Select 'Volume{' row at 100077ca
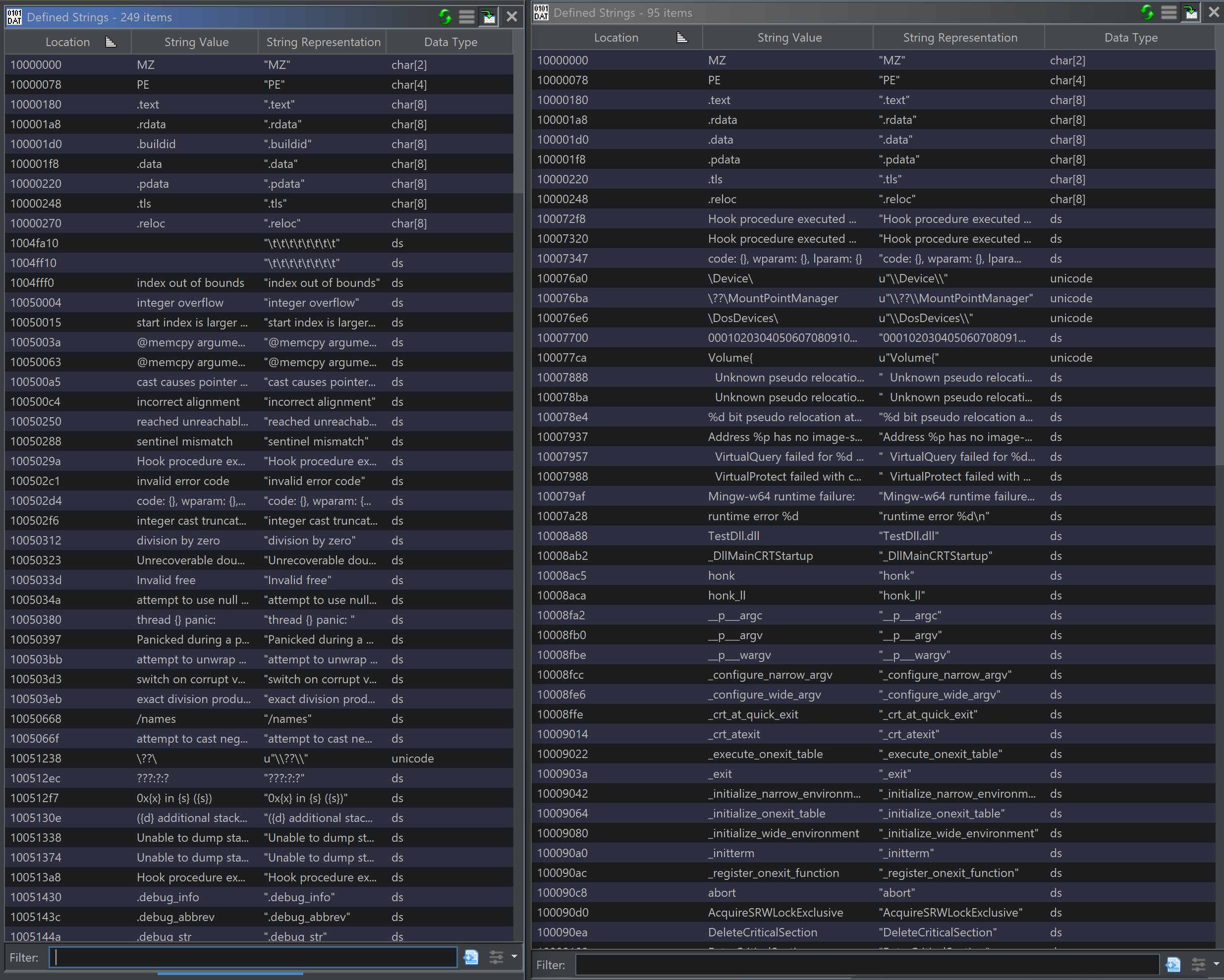Screen dimensions: 1224x980 pyautogui.click(x=874, y=358)
